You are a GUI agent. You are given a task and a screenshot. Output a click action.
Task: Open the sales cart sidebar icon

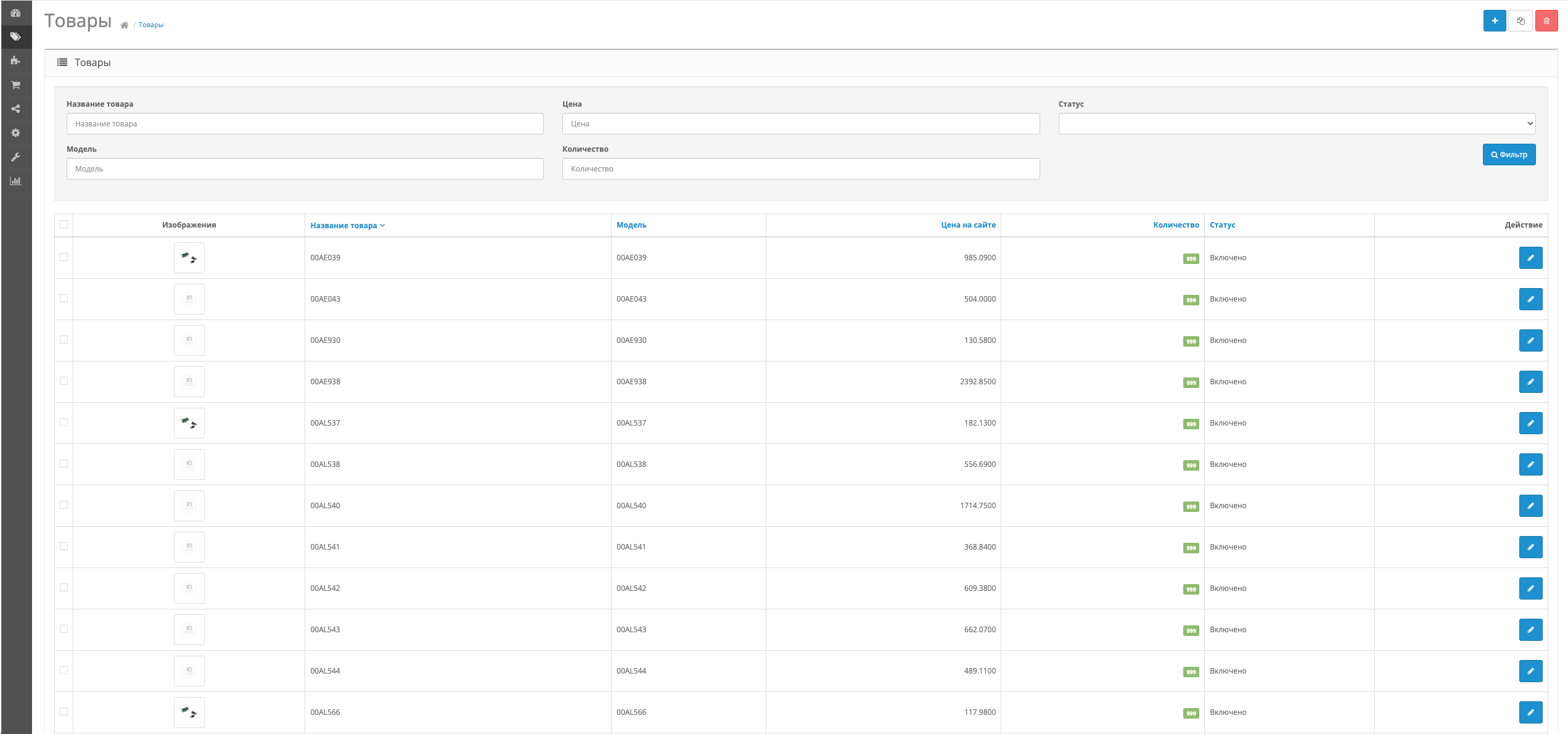[16, 85]
